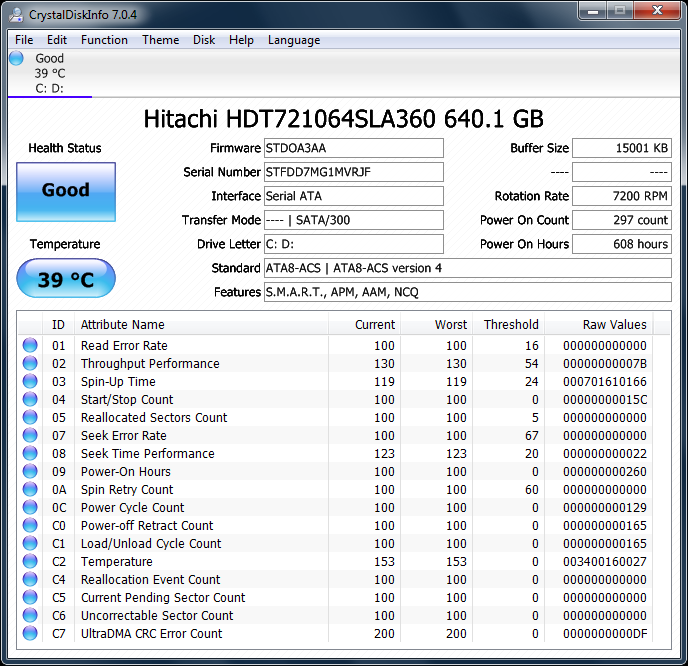This screenshot has height=666, width=688.
Task: Click the status orb for UltraDMA CRC Error Count
Action: pos(30,634)
